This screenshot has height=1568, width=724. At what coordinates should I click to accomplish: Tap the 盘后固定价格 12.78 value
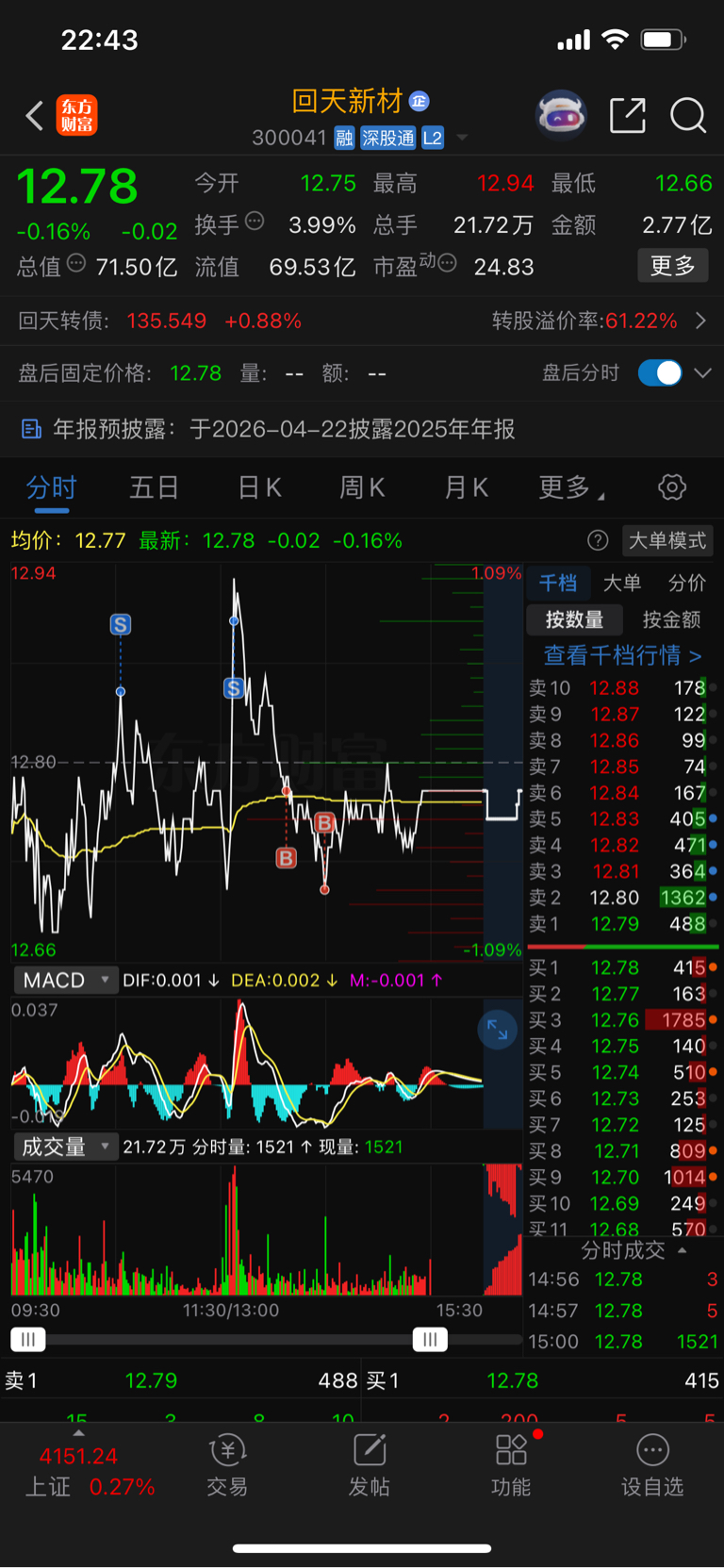[x=195, y=373]
